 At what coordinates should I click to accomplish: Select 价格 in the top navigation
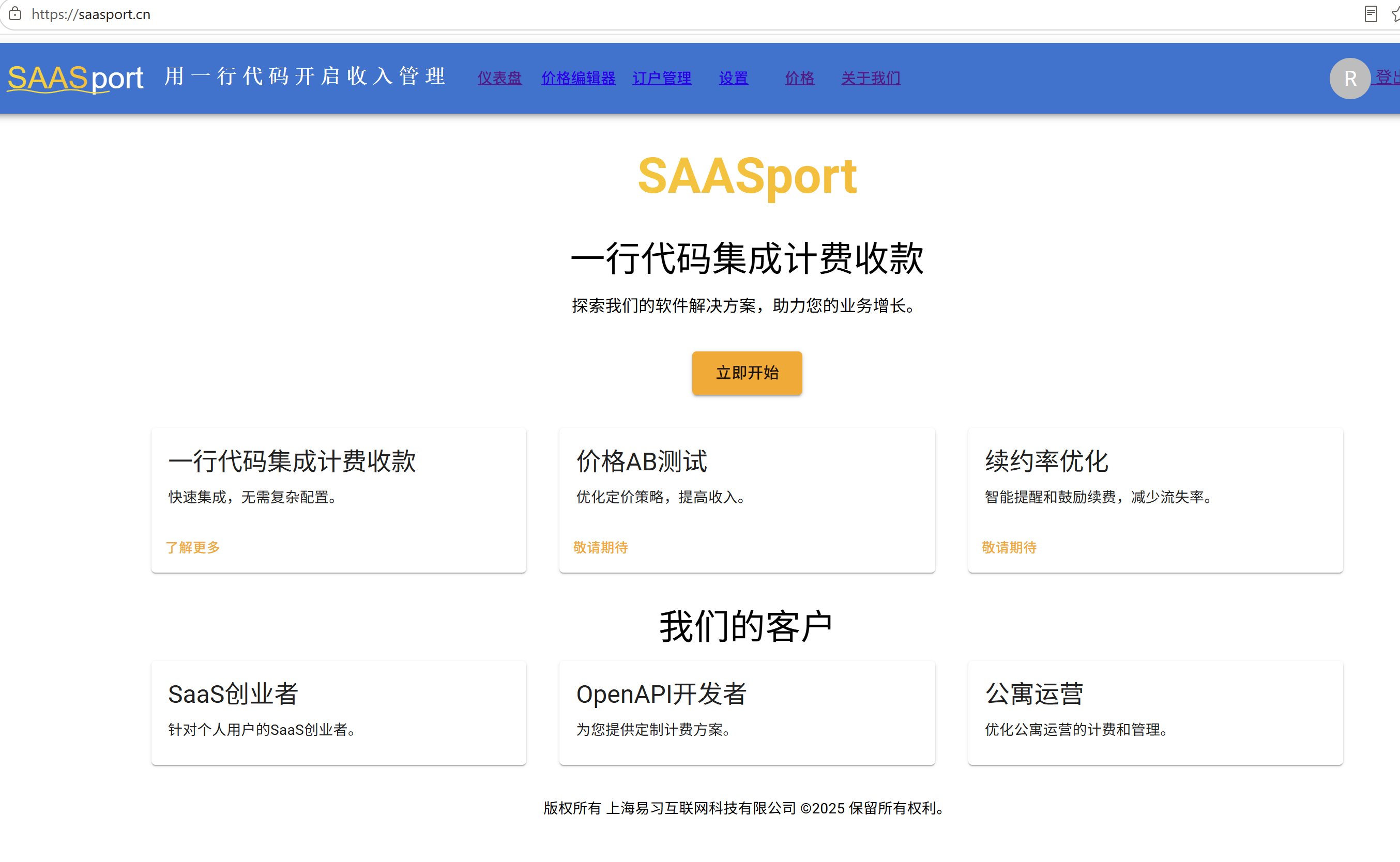(799, 78)
